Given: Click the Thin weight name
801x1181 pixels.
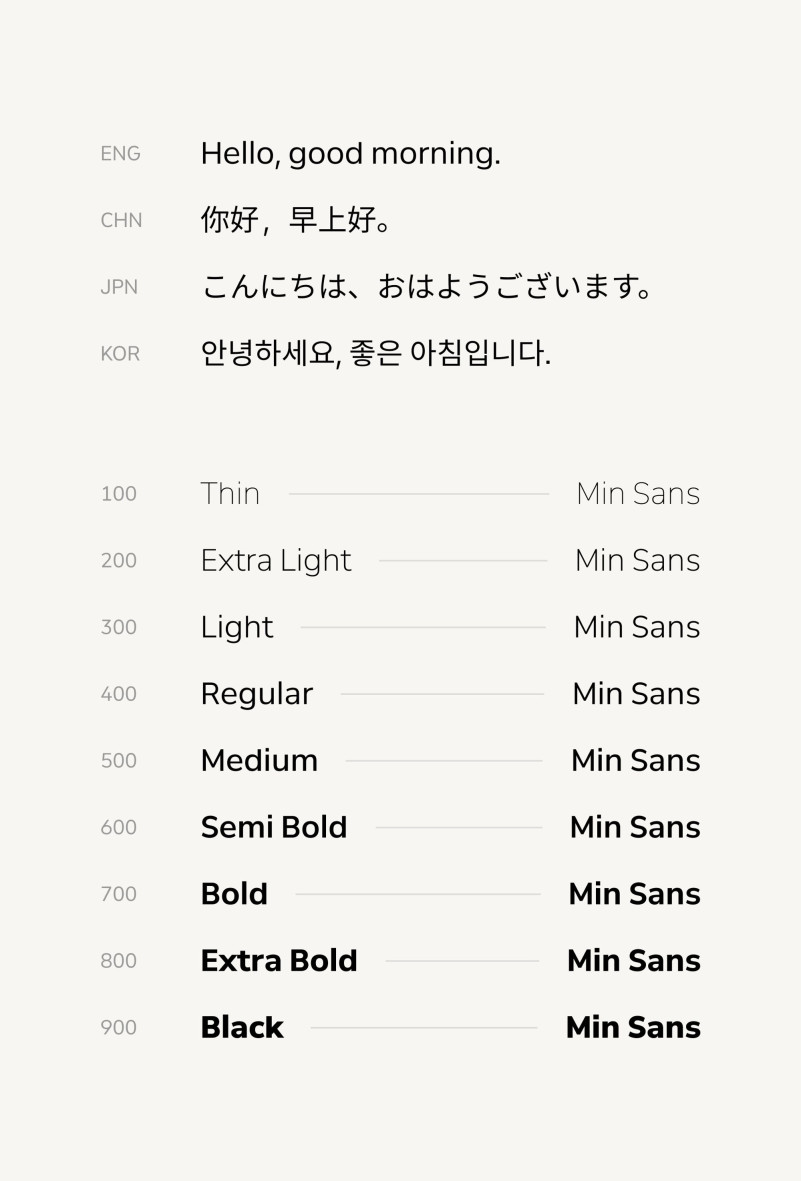Looking at the screenshot, I should [x=230, y=494].
